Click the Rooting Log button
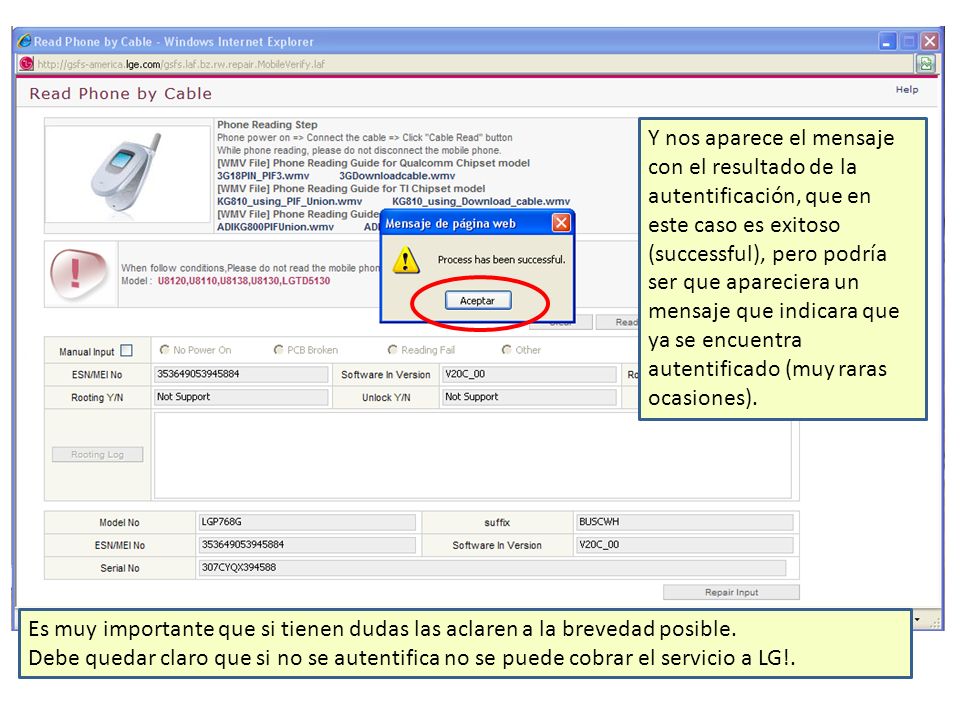 (x=97, y=454)
